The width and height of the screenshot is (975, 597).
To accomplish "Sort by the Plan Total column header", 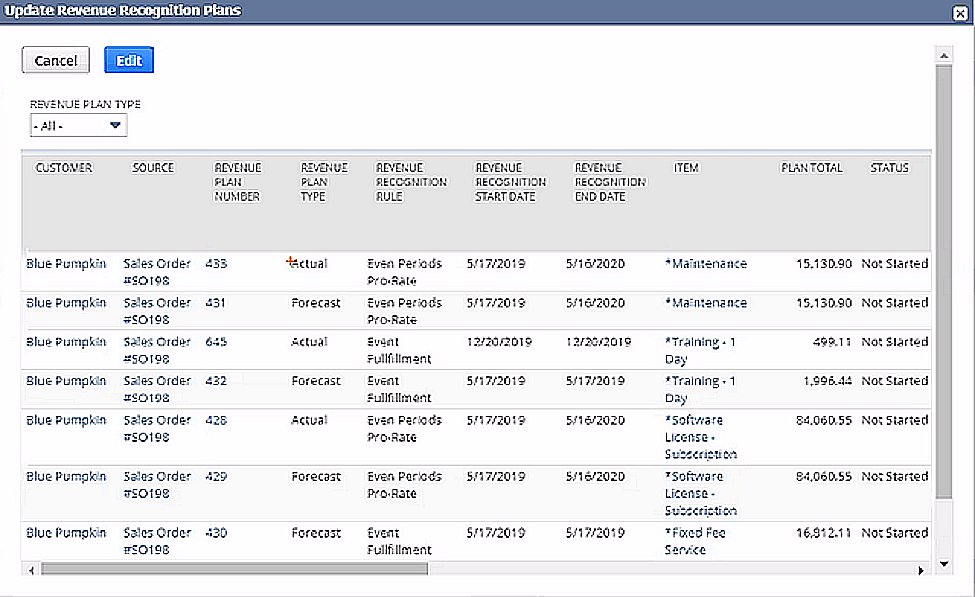I will coord(811,168).
